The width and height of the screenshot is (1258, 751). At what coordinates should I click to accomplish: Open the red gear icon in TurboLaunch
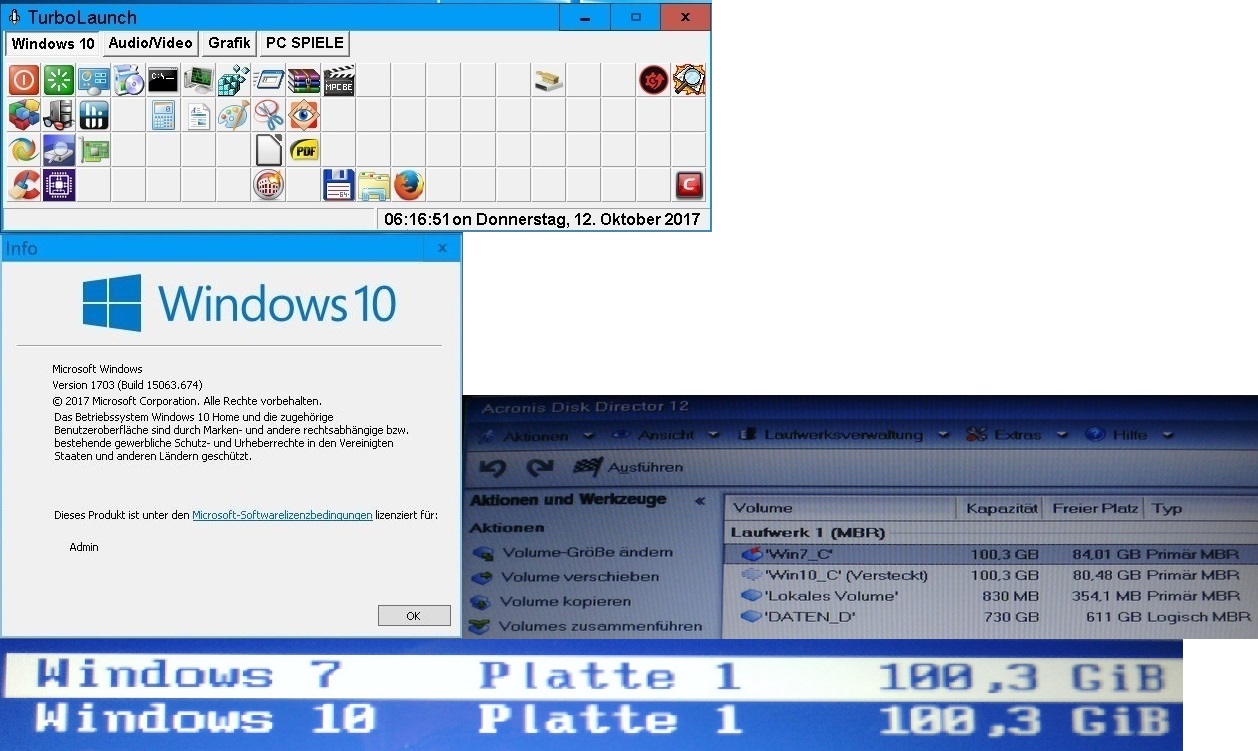tap(653, 80)
